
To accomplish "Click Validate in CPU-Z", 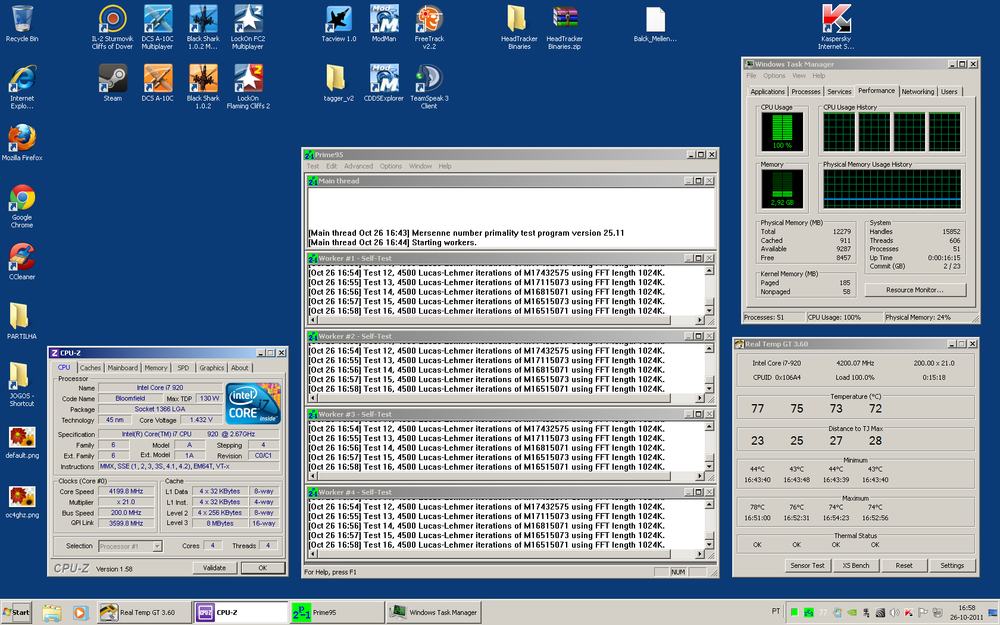I will tap(214, 567).
